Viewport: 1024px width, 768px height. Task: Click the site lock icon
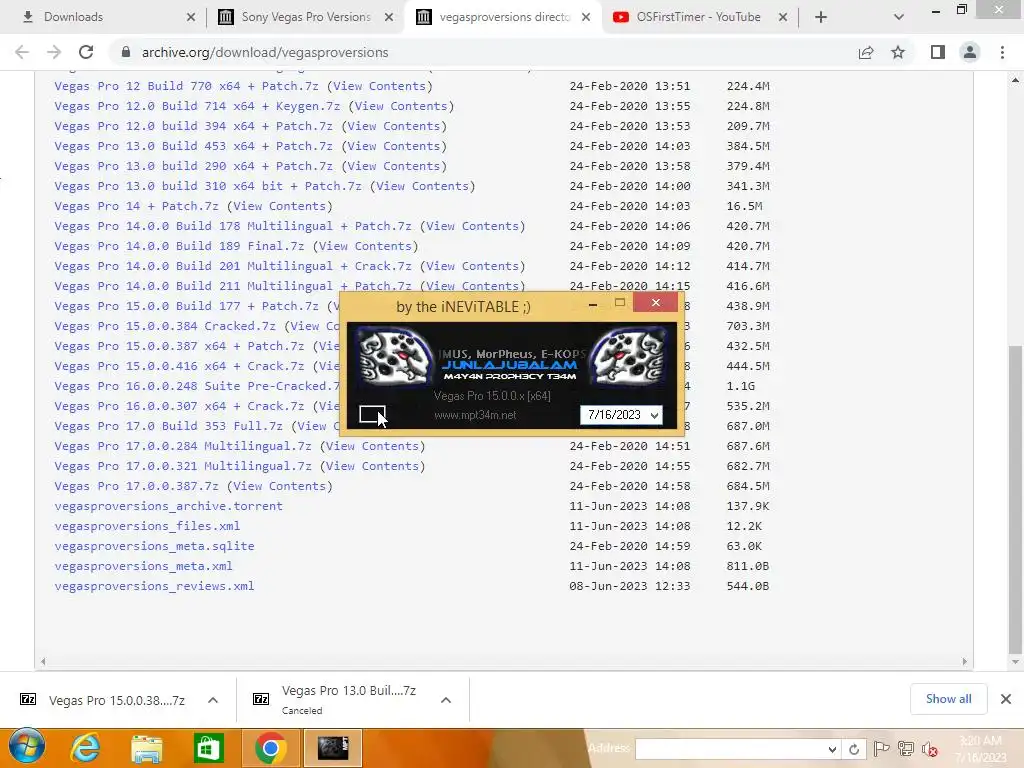point(126,52)
